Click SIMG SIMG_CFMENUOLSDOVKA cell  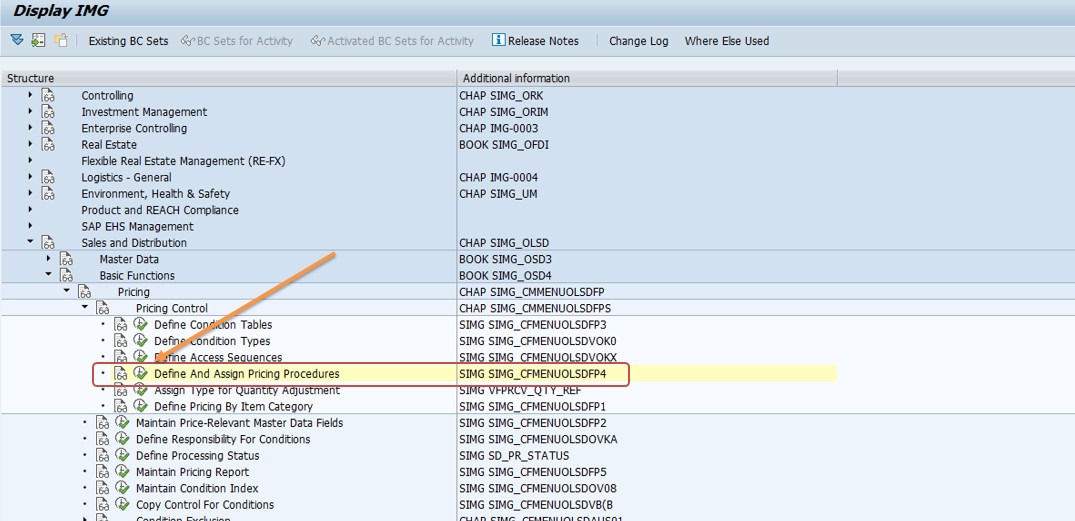pos(538,439)
